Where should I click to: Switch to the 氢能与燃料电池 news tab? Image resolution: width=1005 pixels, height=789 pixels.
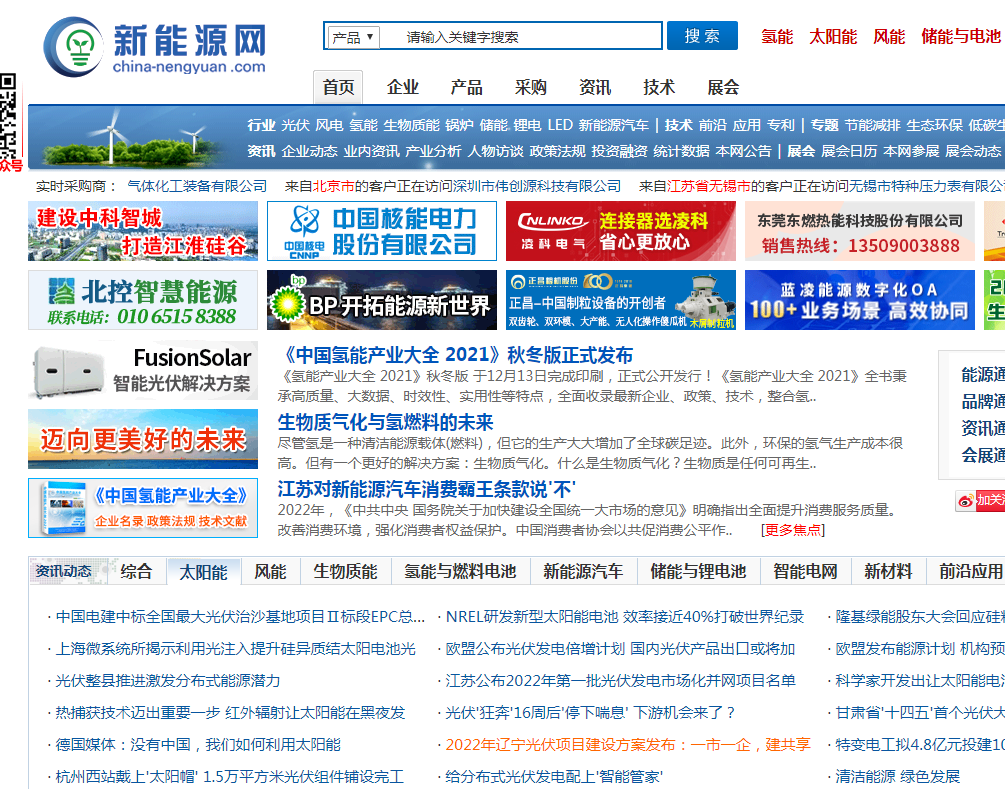[460, 571]
